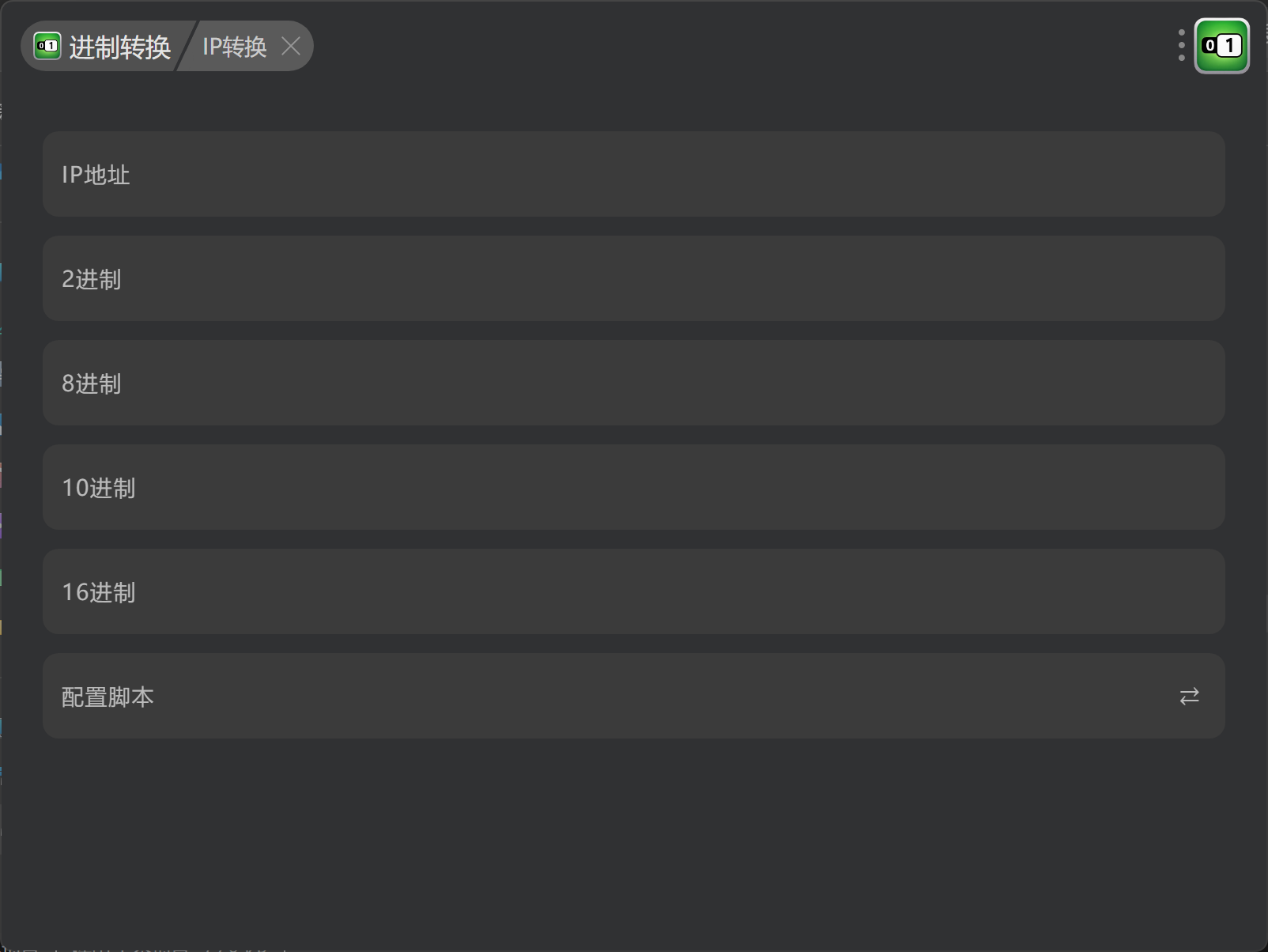Click the 8进制 placeholder label text
Viewport: 1268px width, 952px height.
tap(92, 383)
